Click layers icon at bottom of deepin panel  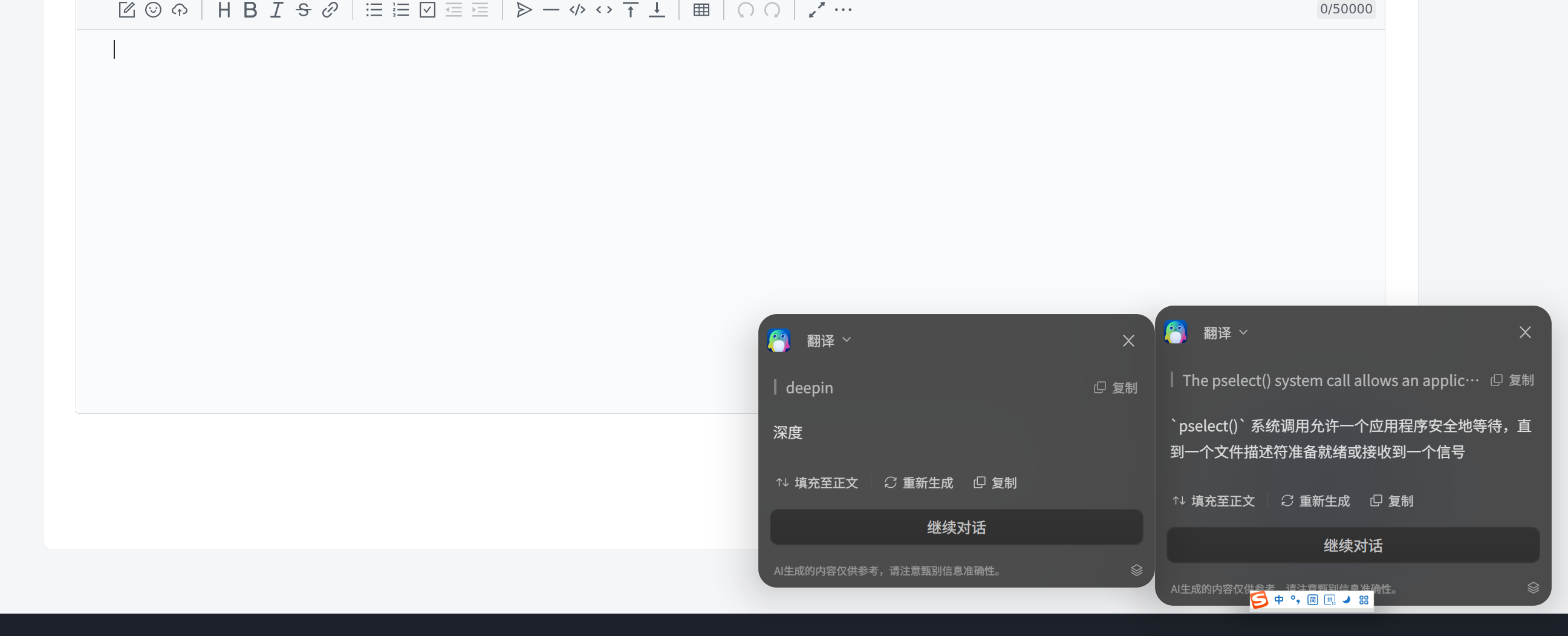[x=1136, y=570]
